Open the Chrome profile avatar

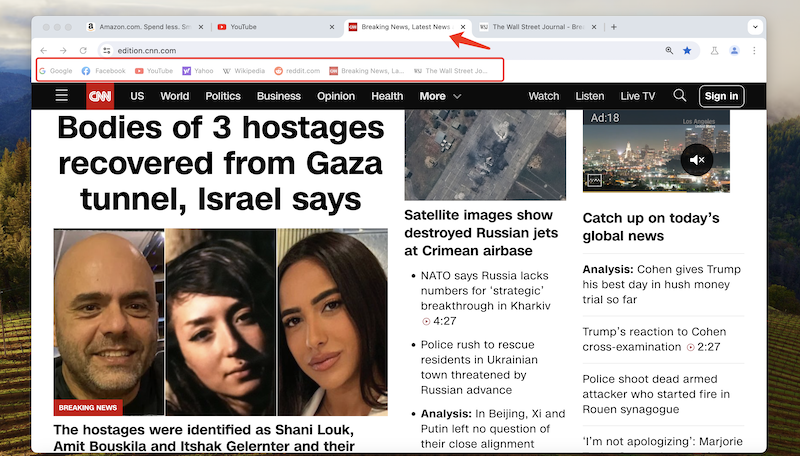734,50
